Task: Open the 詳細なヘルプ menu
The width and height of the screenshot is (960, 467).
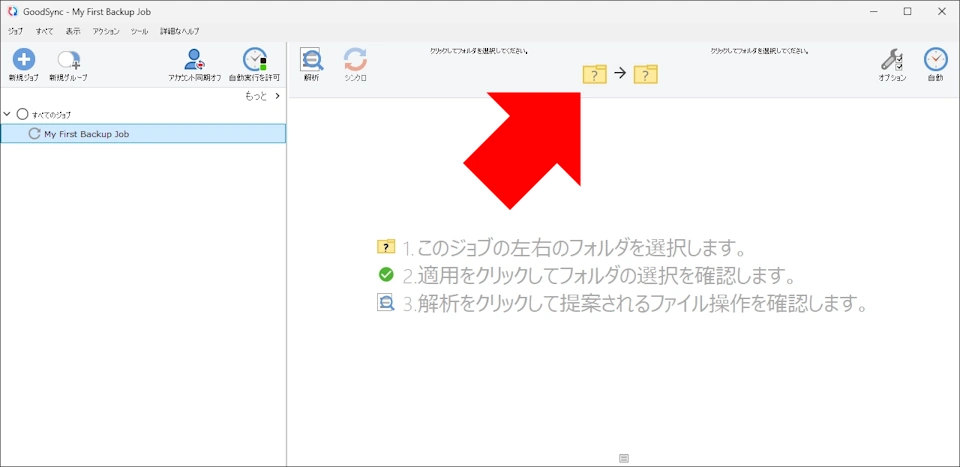Action: [x=179, y=31]
